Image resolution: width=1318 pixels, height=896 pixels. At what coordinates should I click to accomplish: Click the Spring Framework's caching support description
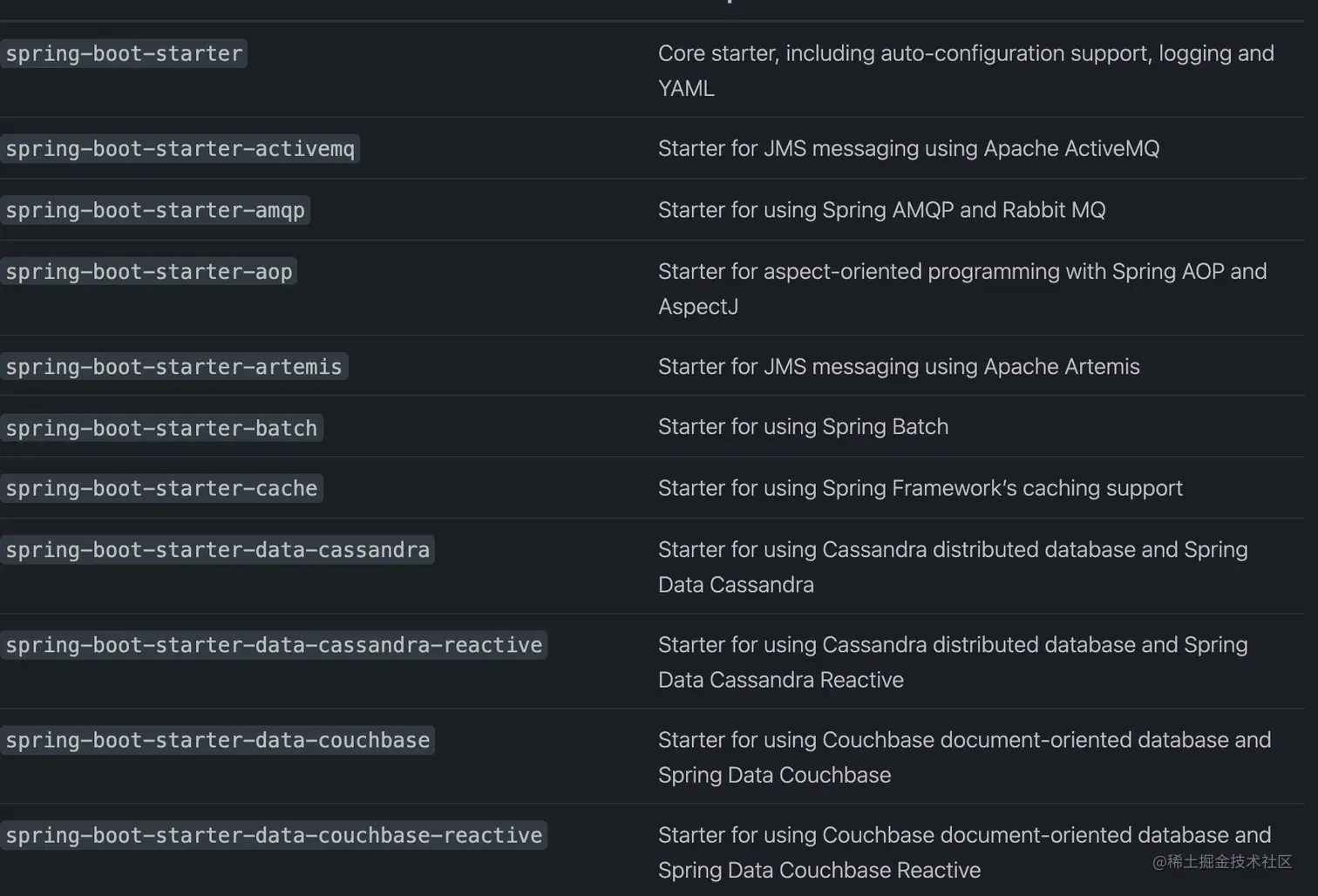click(x=920, y=488)
